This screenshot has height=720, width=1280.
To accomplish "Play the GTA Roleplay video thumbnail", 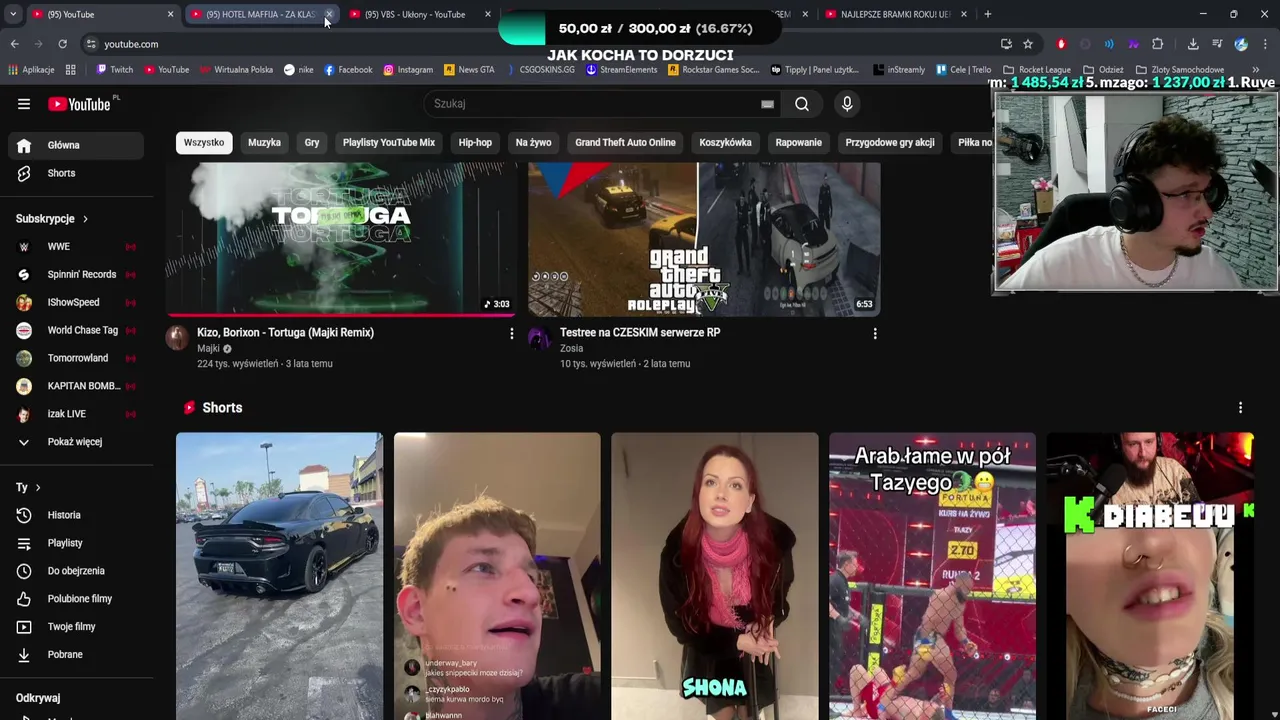I will coord(704,239).
